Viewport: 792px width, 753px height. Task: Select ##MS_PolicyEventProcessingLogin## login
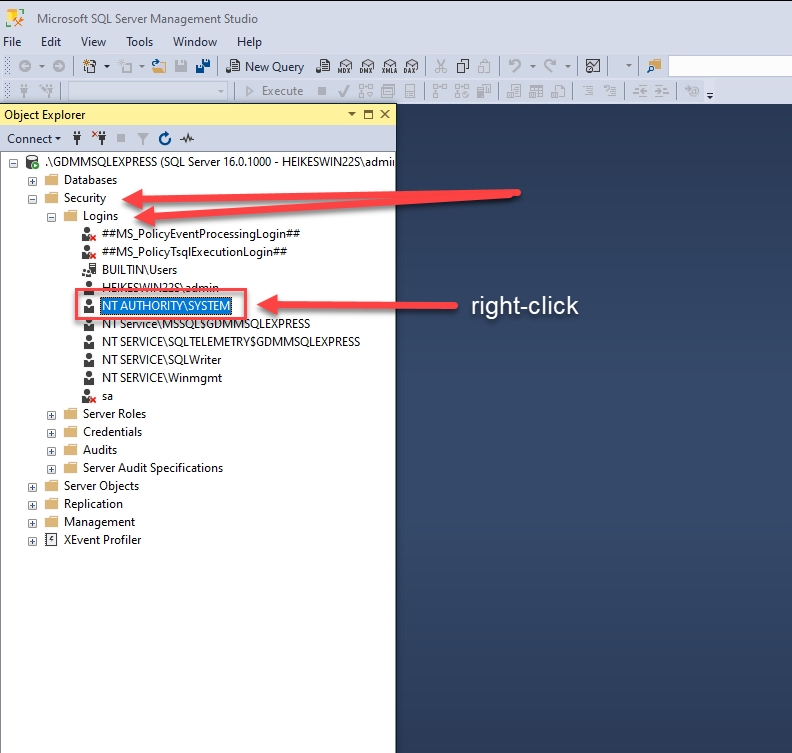[201, 234]
